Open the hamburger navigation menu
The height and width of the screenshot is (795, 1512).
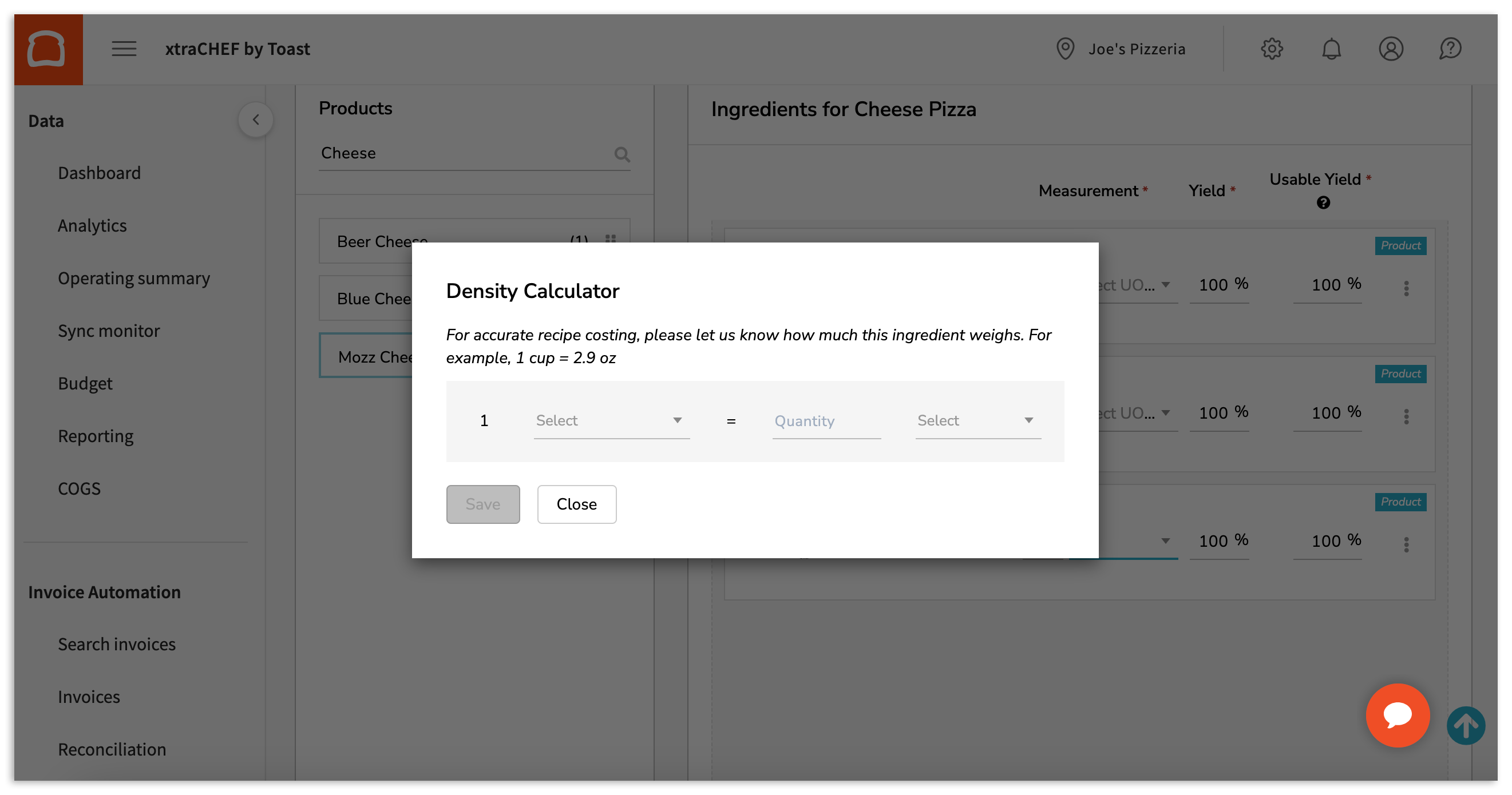124,49
